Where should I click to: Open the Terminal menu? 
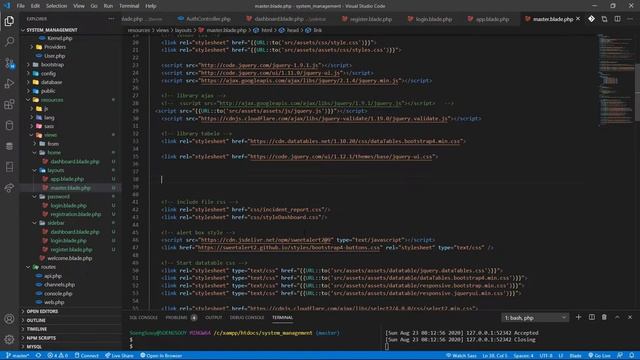(129, 6)
